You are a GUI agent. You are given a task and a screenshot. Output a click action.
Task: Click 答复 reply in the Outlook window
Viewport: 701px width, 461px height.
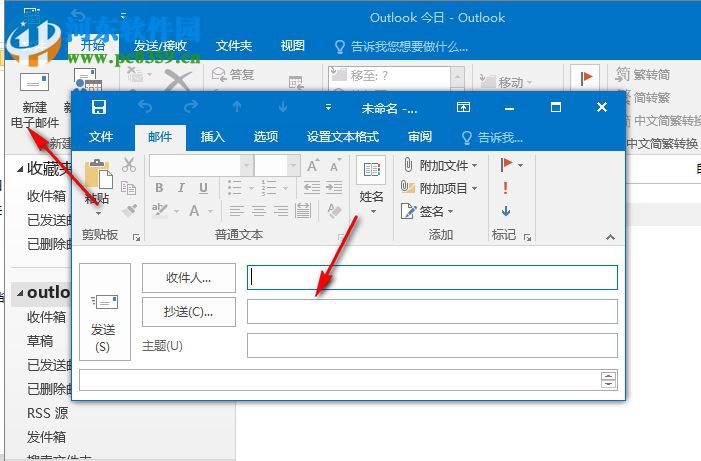pyautogui.click(x=233, y=74)
